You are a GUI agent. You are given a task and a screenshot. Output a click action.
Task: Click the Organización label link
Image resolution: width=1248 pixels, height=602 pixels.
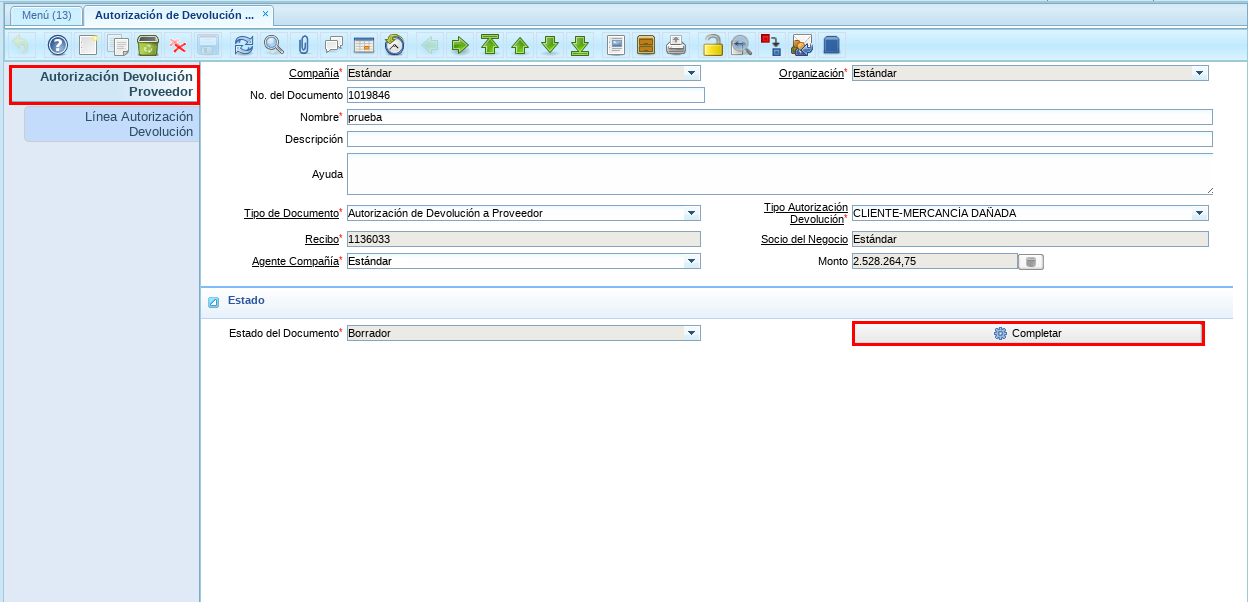tap(811, 73)
